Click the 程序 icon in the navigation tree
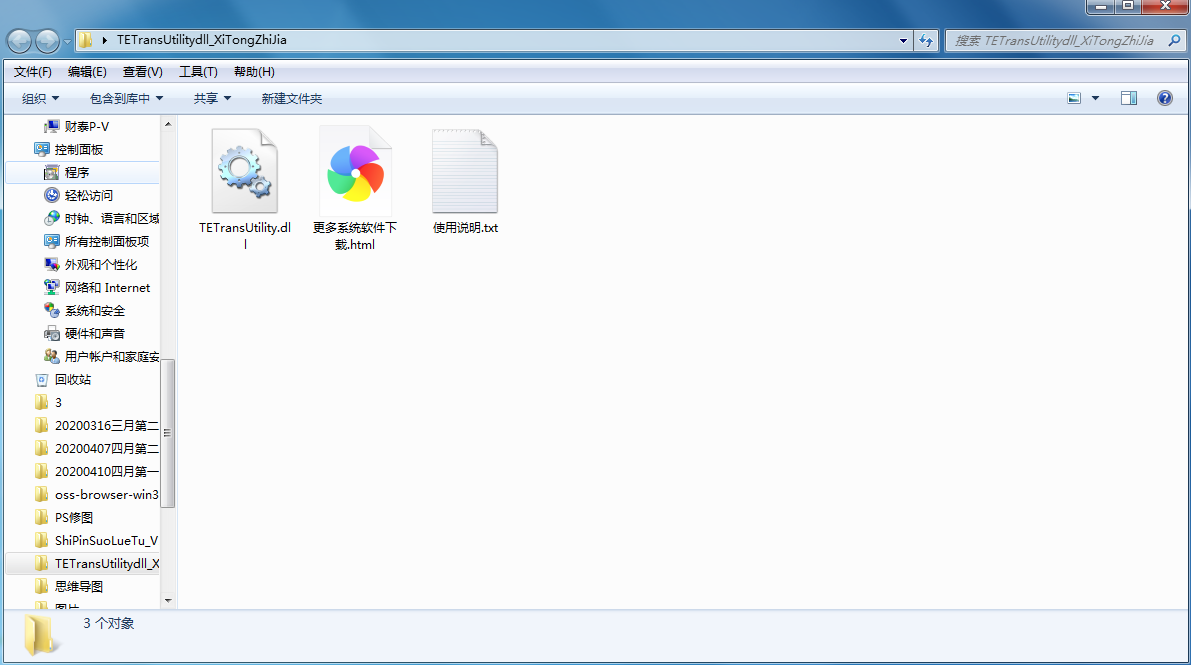The width and height of the screenshot is (1191, 665). (52, 173)
